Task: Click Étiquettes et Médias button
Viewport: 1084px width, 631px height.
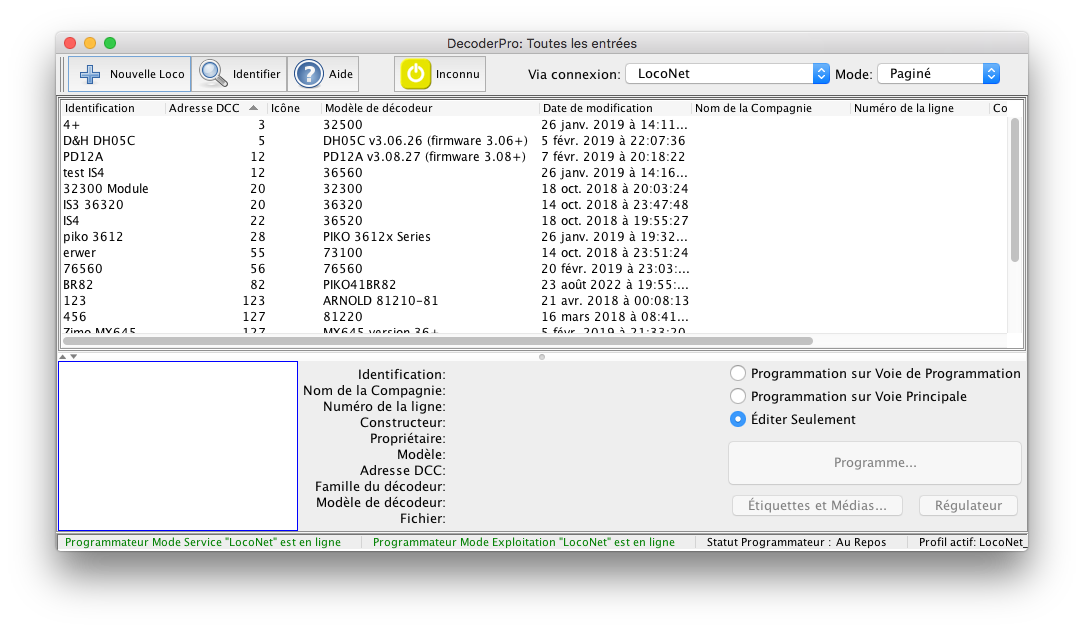Action: coord(817,506)
